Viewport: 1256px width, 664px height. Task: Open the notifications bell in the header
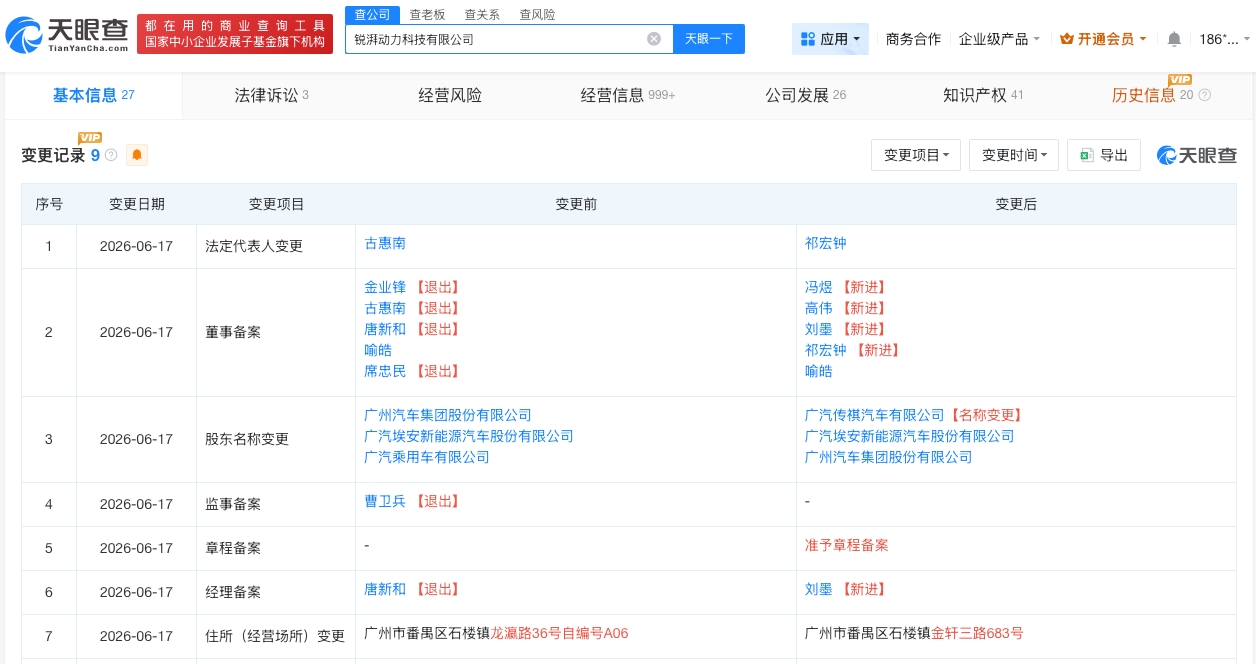coord(1174,39)
